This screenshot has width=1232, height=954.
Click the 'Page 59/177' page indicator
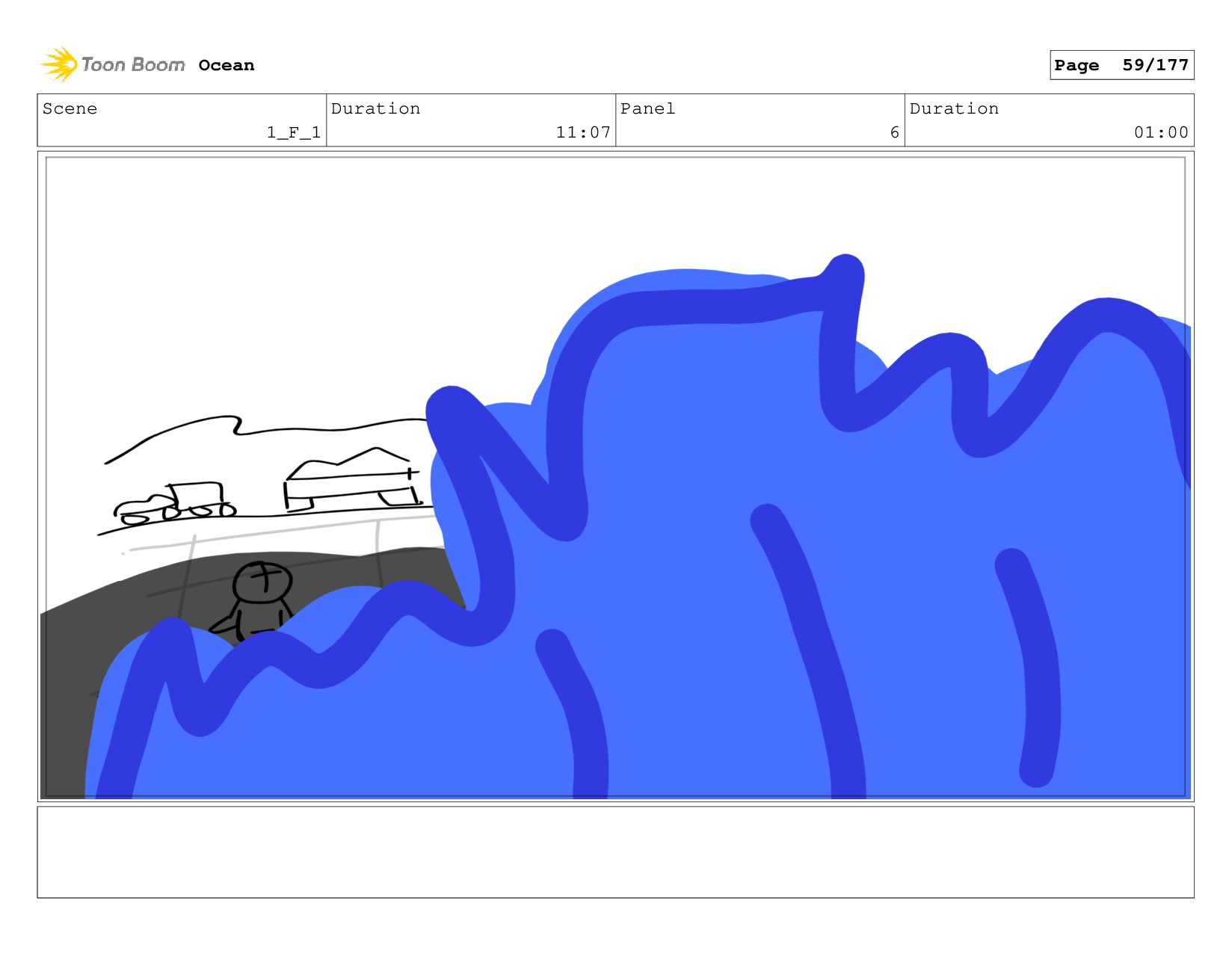click(1121, 65)
